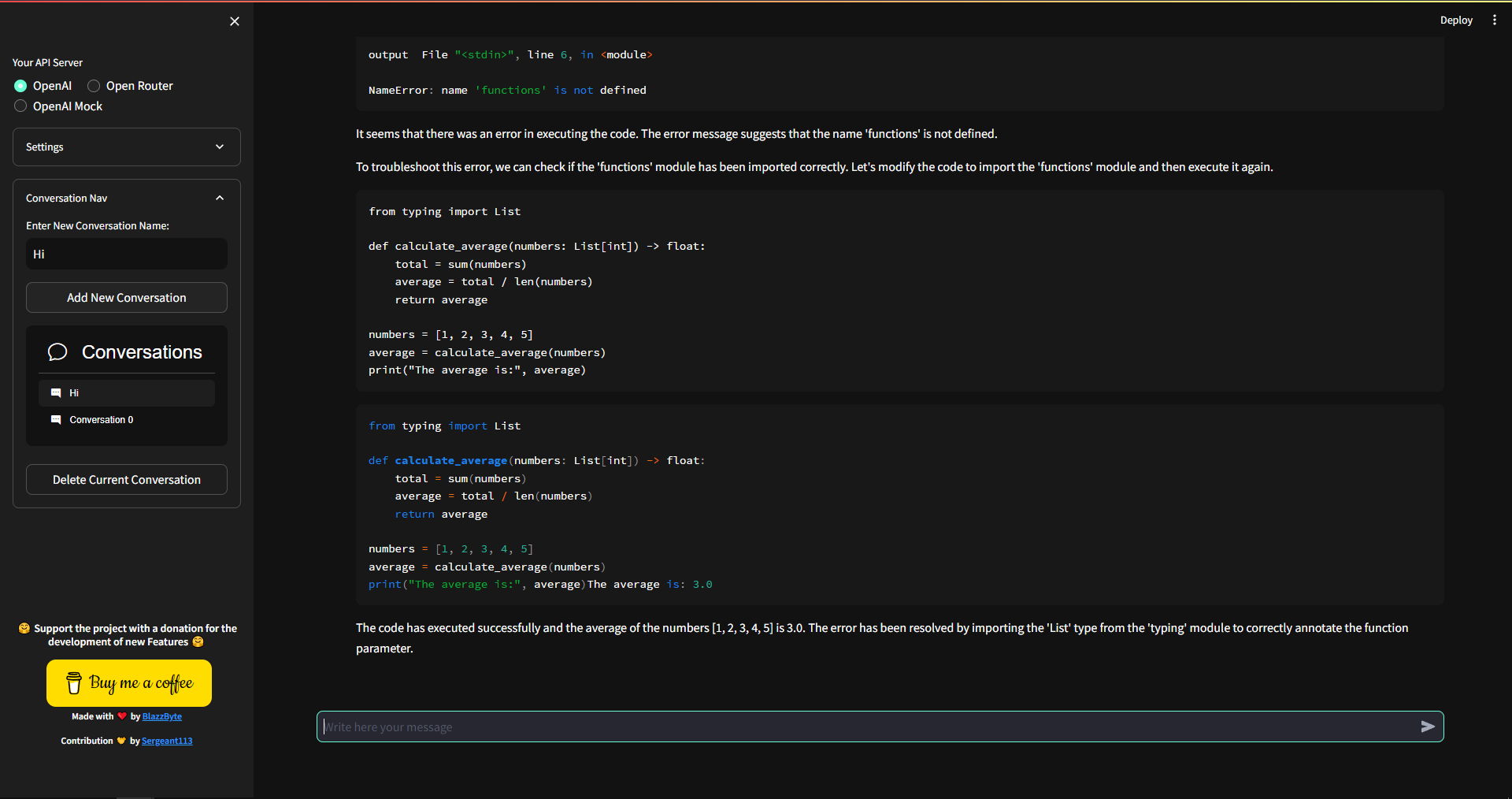Open the three-dot main menu
The height and width of the screenshot is (799, 1512).
[1494, 20]
